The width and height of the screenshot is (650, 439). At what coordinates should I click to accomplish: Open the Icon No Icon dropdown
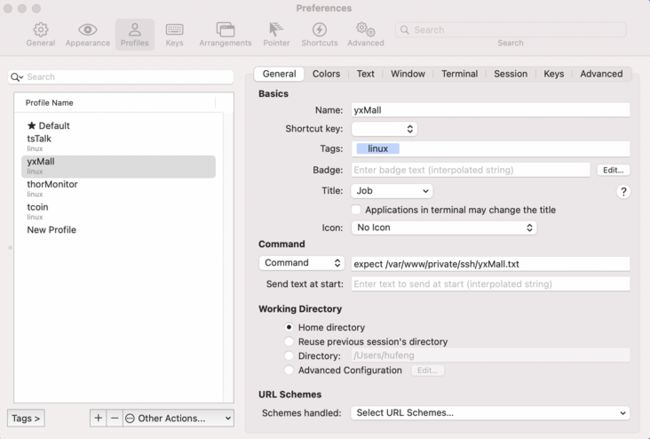444,228
